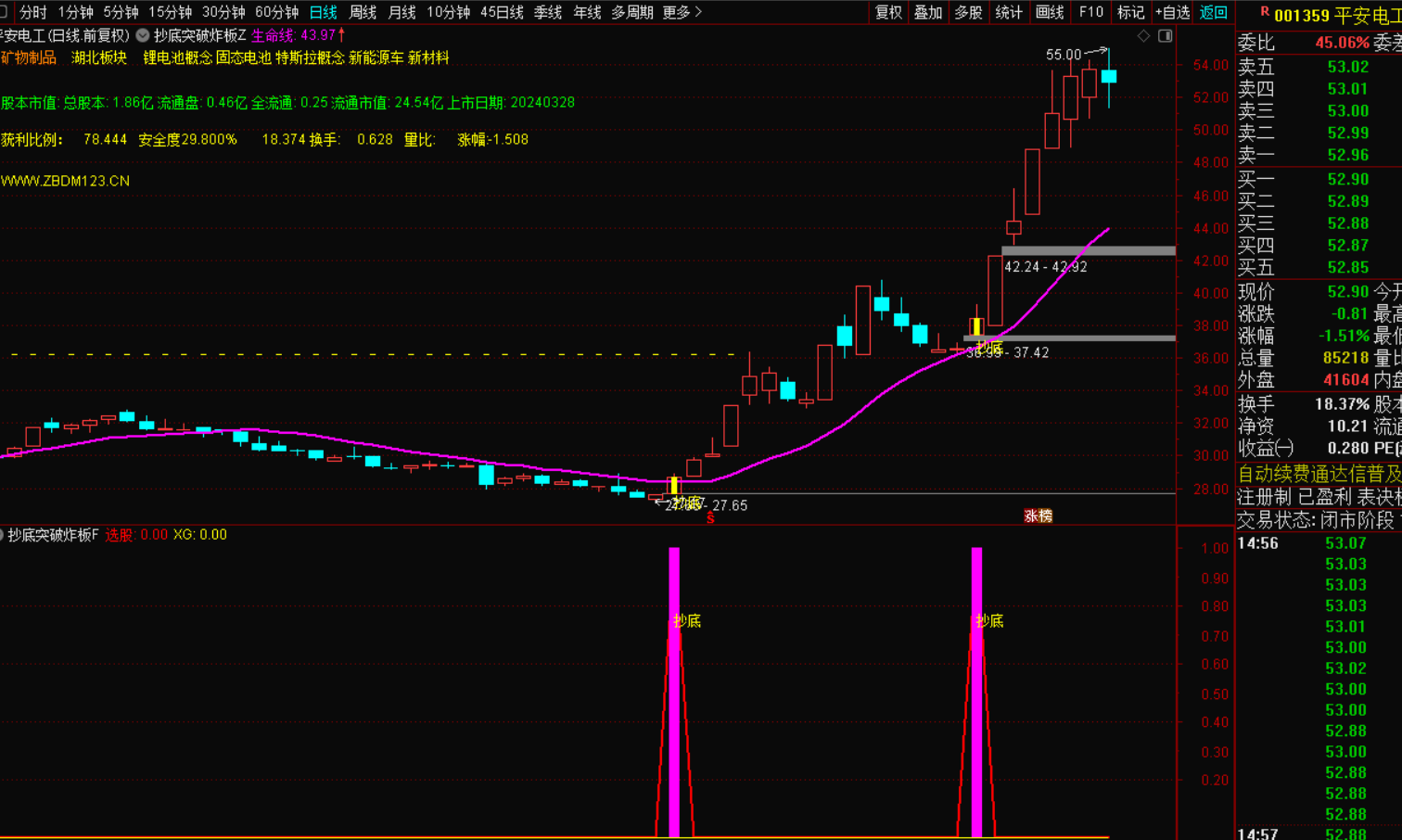
Task: Click the red S marker under the chart
Action: 710,518
